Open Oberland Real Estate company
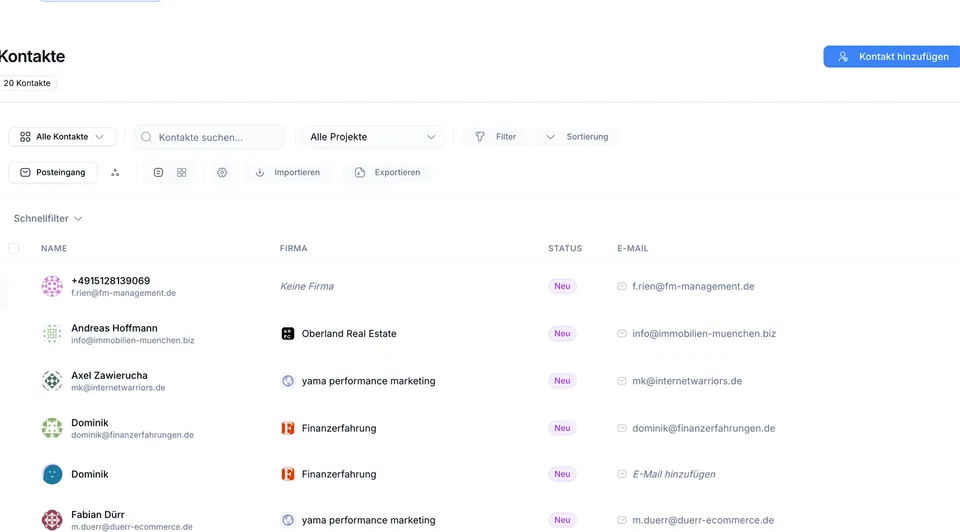 point(349,334)
